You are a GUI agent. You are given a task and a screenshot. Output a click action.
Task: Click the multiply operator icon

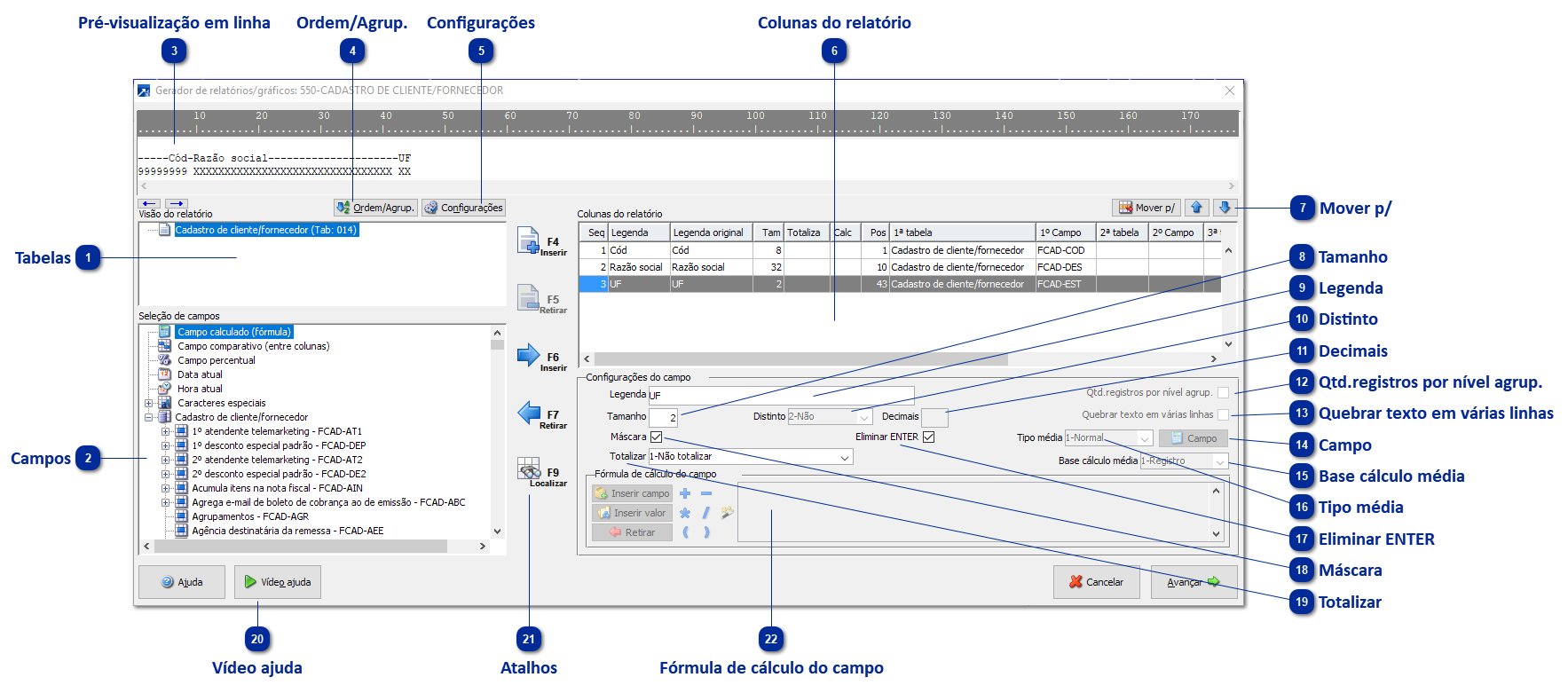point(685,513)
